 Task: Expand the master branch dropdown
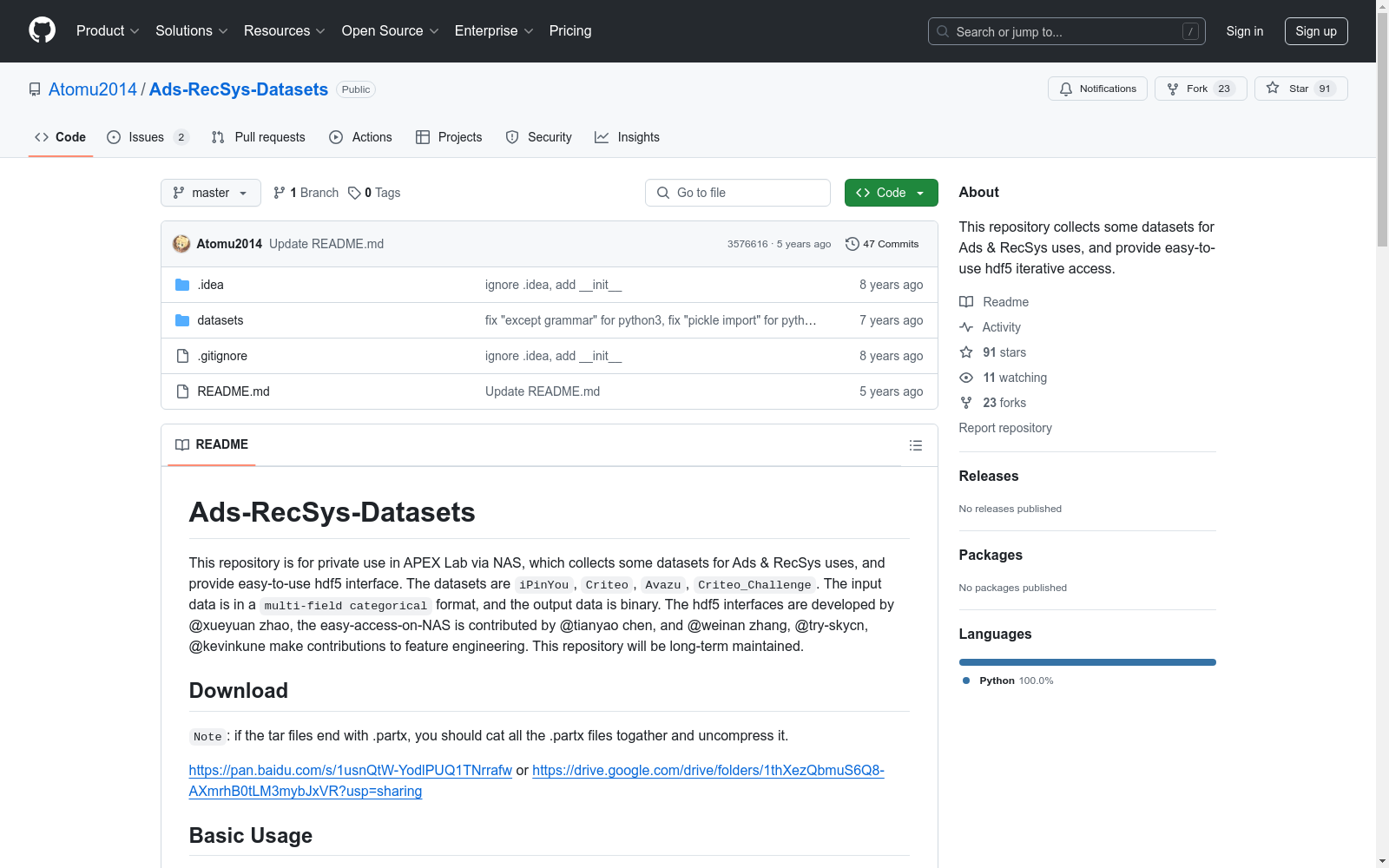(x=211, y=193)
